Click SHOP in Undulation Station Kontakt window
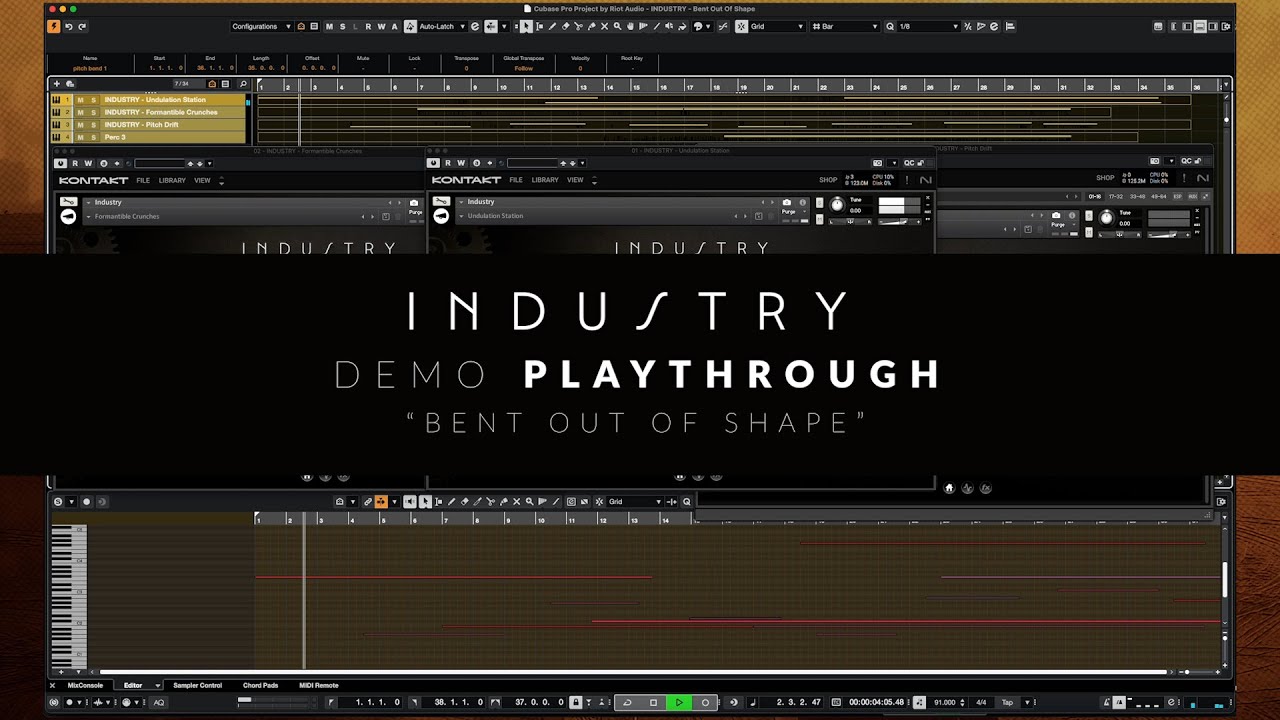 tap(828, 179)
